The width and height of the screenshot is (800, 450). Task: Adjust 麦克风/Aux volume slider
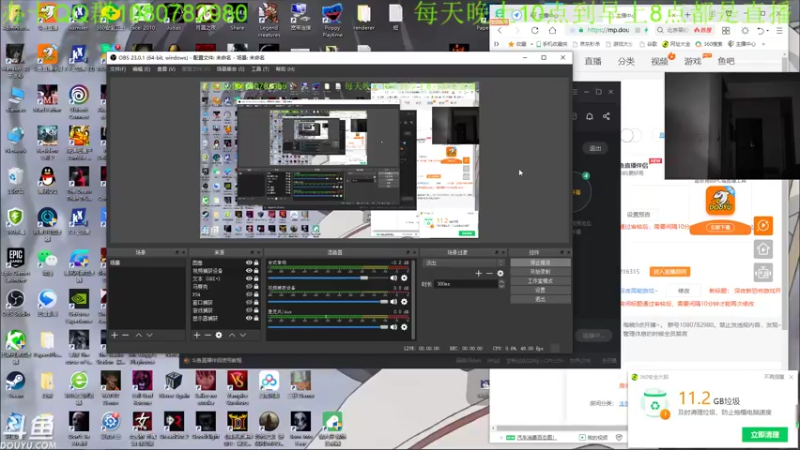pyautogui.click(x=328, y=327)
